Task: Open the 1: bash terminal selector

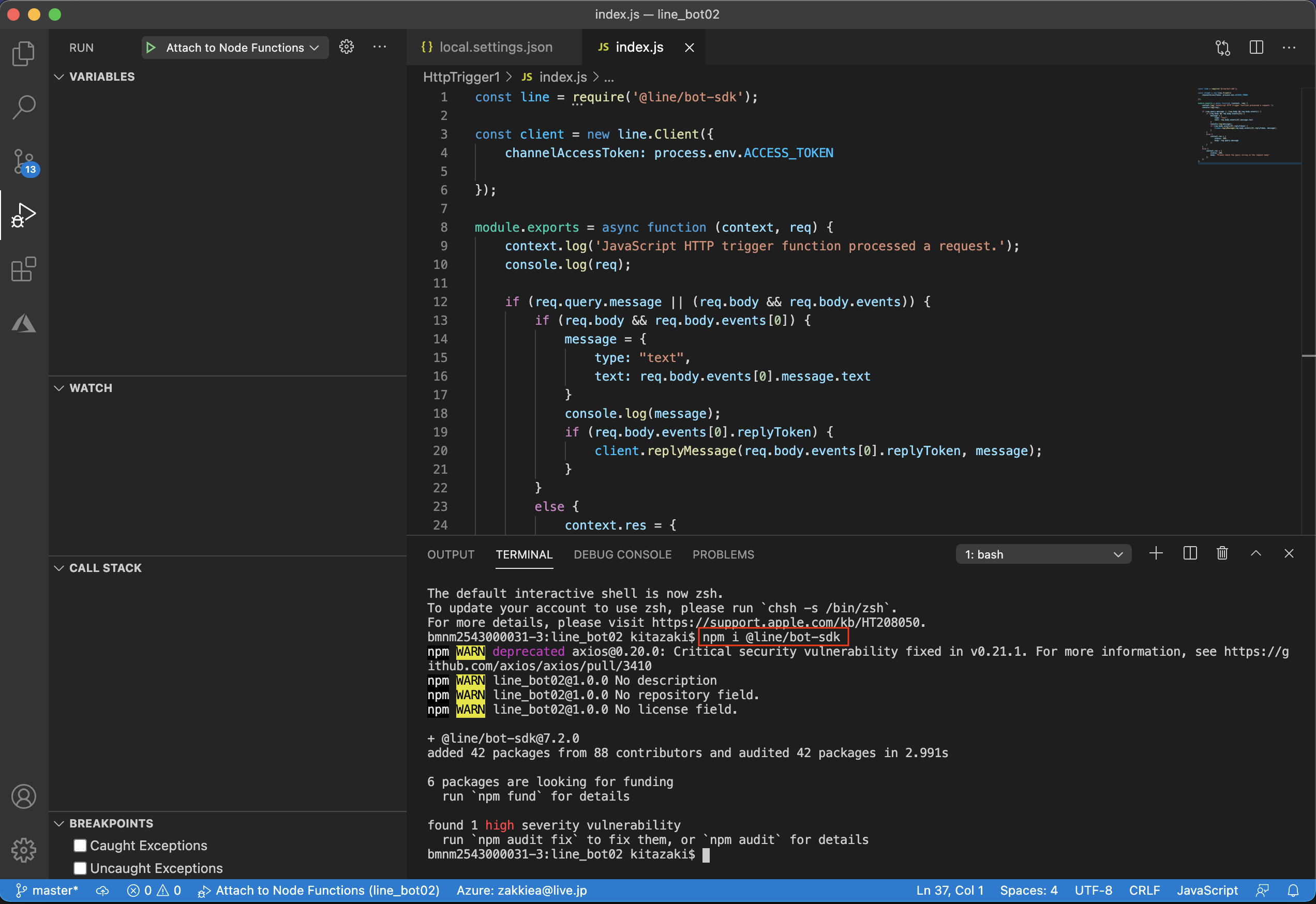Action: click(x=1043, y=554)
